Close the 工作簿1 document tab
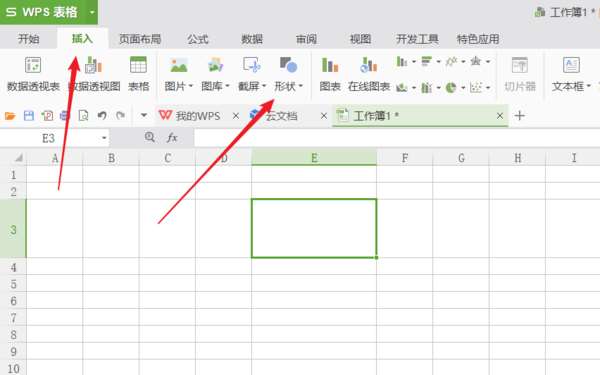600x375 pixels. [500, 116]
